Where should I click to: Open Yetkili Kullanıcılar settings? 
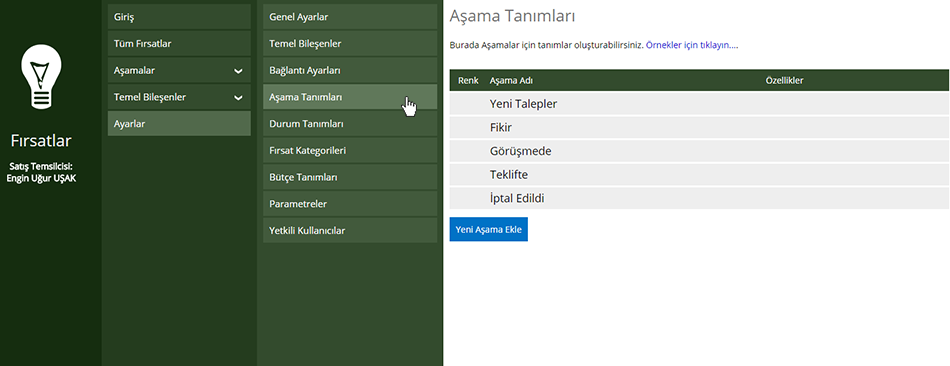pos(350,231)
